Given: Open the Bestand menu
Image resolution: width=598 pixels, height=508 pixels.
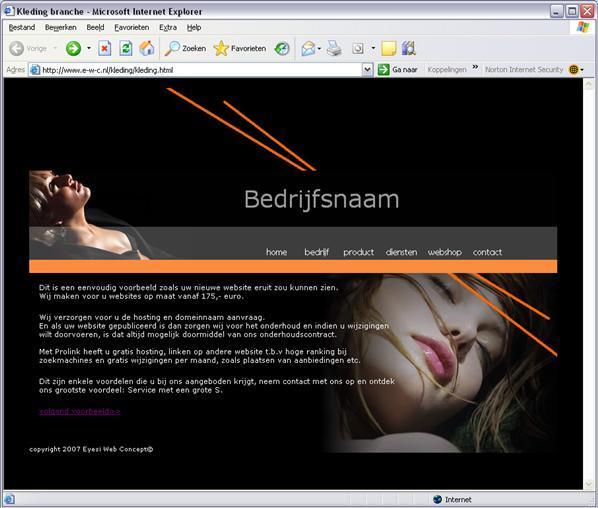Looking at the screenshot, I should tap(22, 27).
